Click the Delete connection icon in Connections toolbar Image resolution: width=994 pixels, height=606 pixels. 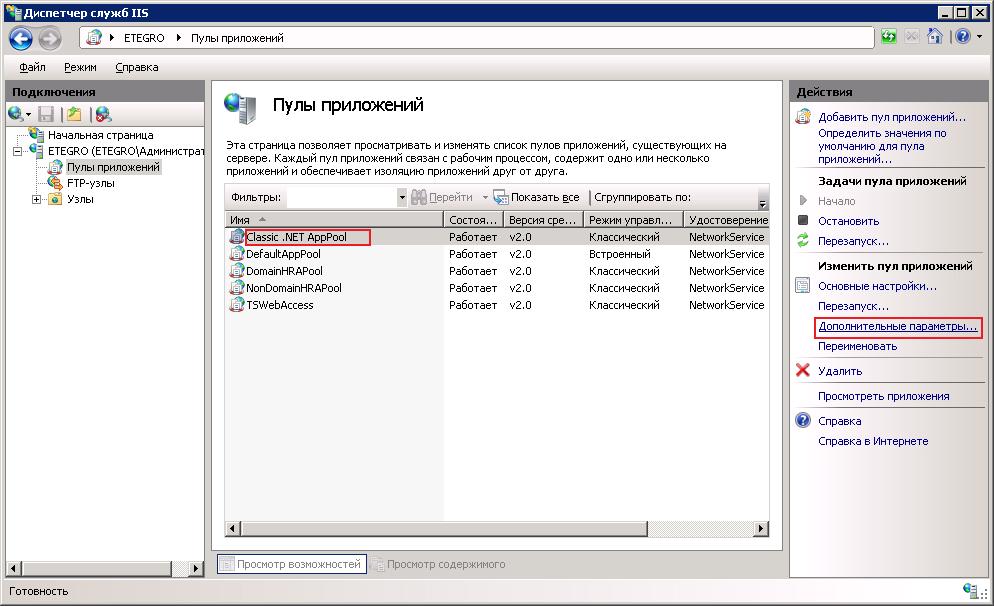(103, 114)
